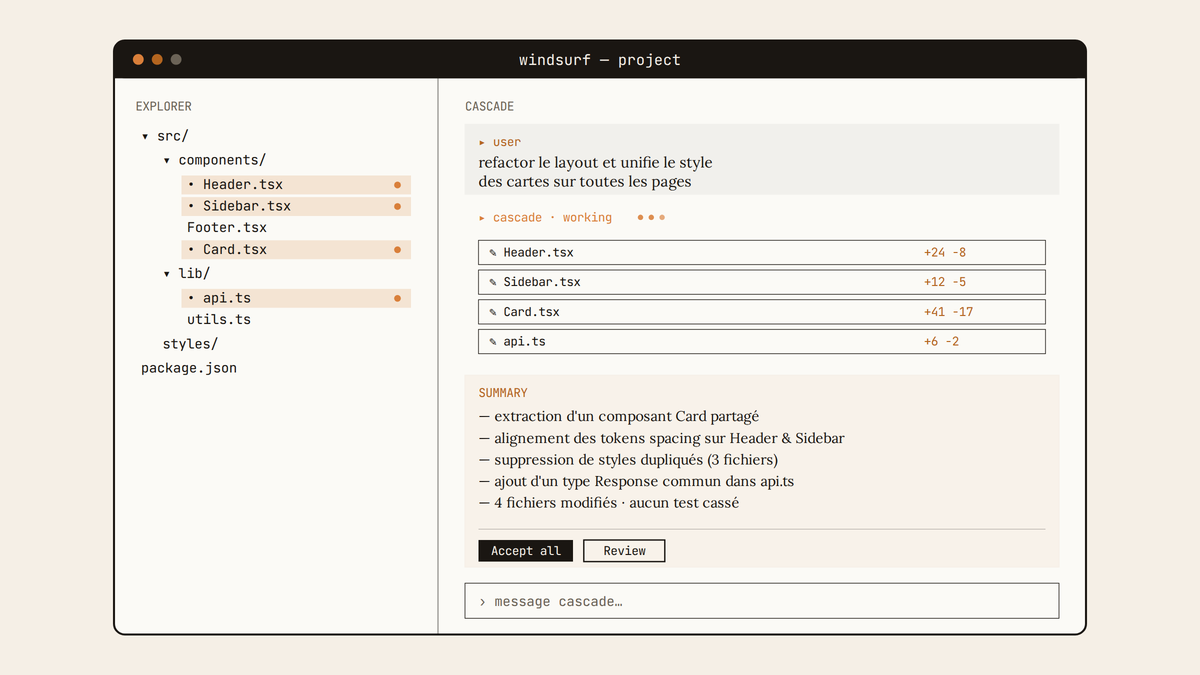
Task: Click modified dot indicator on Header.tsx
Action: coord(397,185)
